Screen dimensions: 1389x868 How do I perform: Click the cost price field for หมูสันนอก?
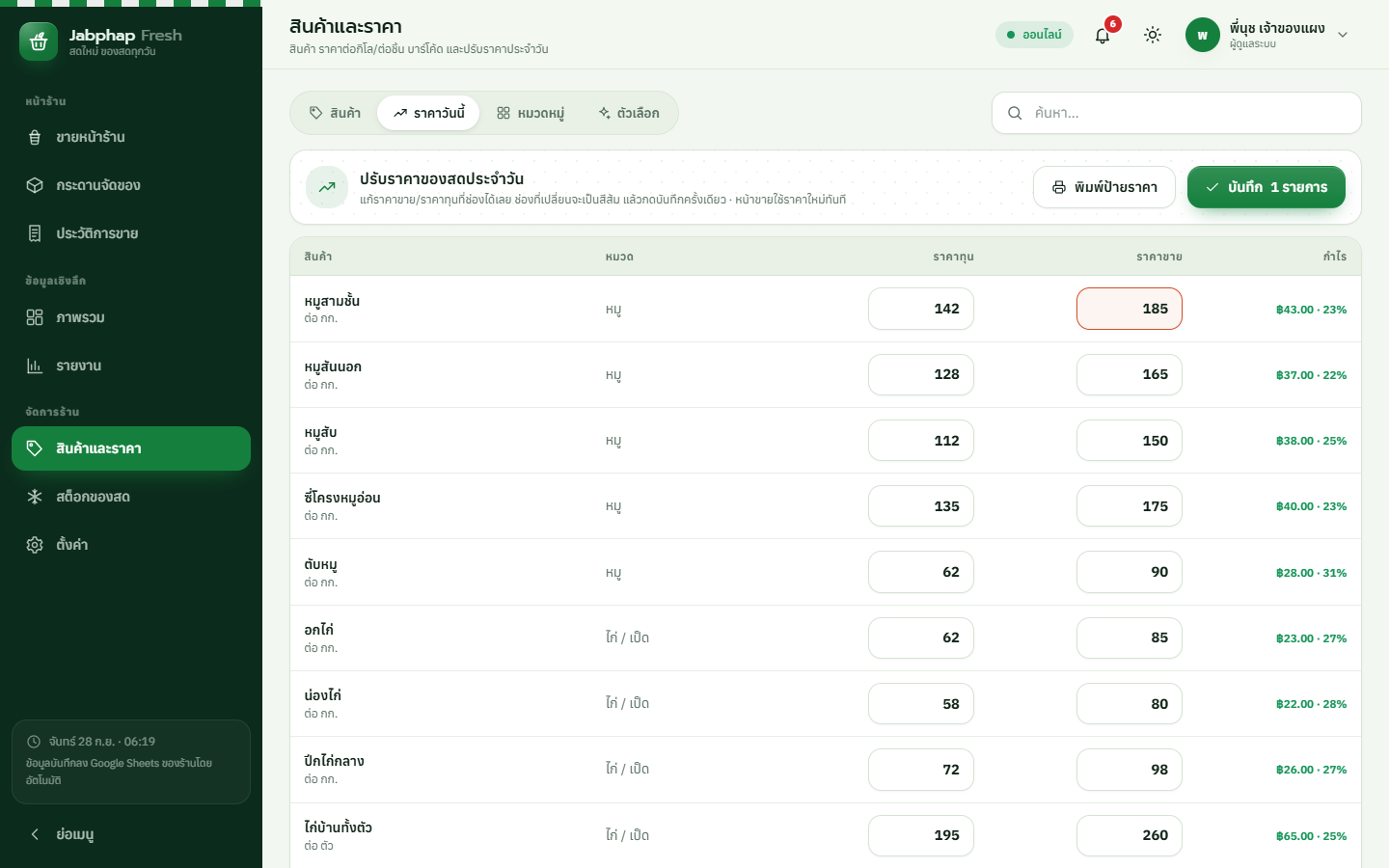coord(921,374)
